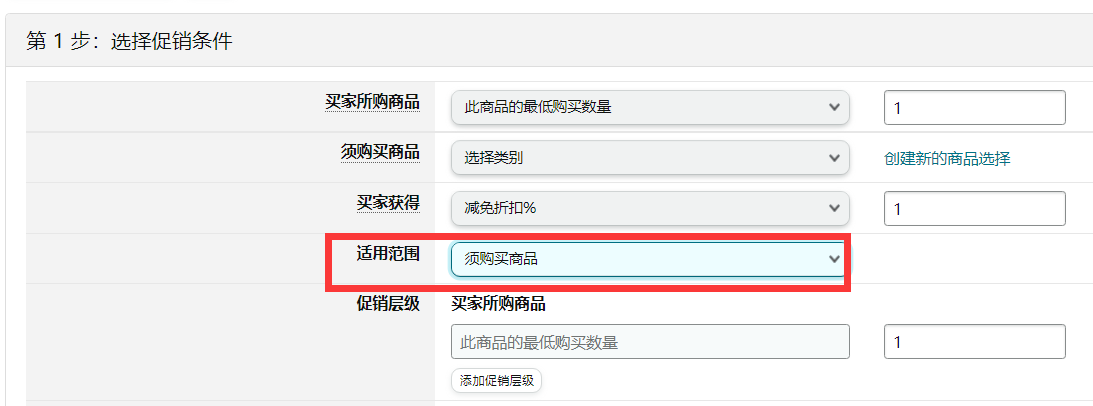This screenshot has width=1093, height=406.
Task: Focus quantity field in 促销层级 row
Action: (974, 341)
